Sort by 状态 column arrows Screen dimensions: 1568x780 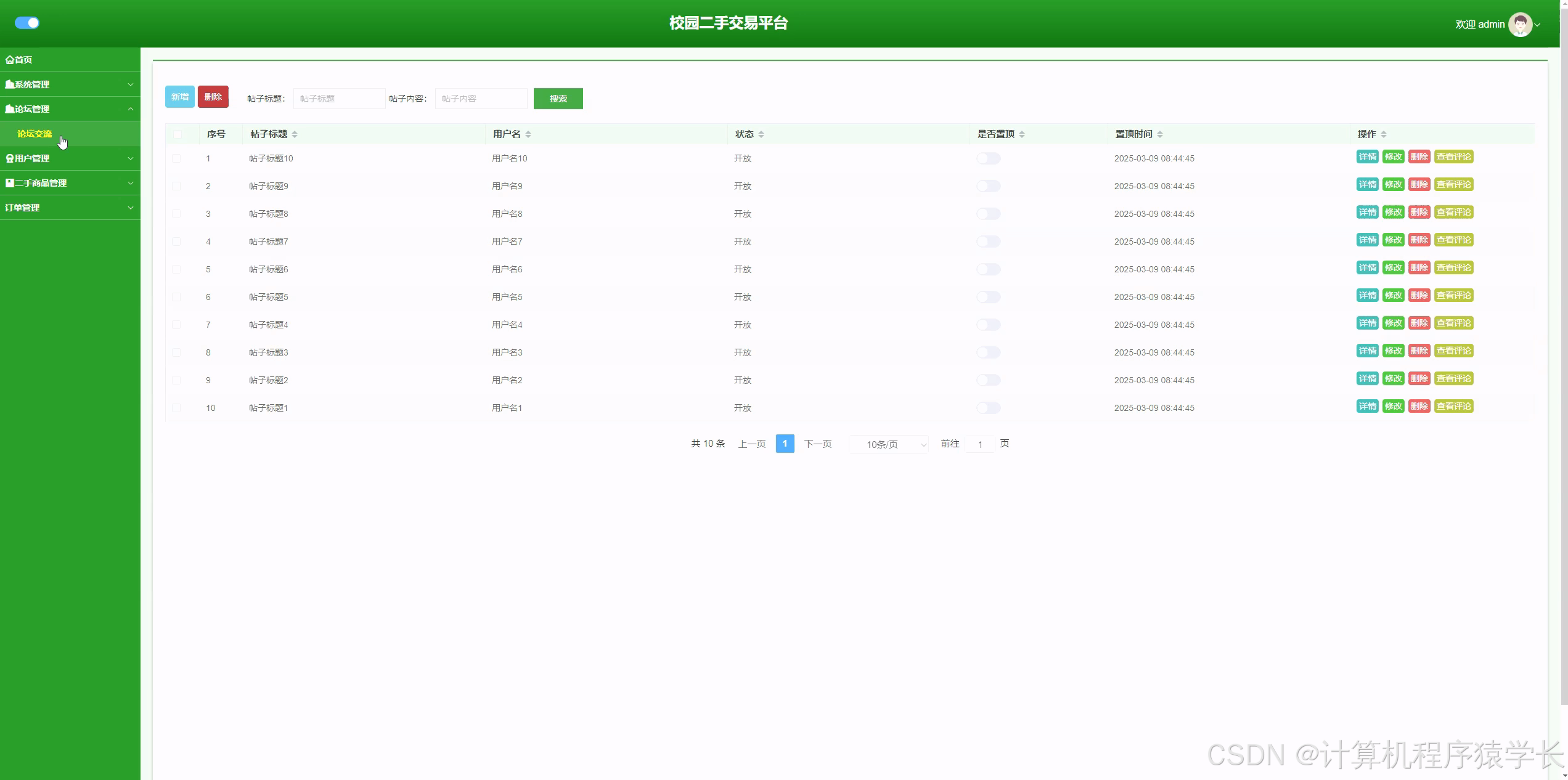[761, 134]
